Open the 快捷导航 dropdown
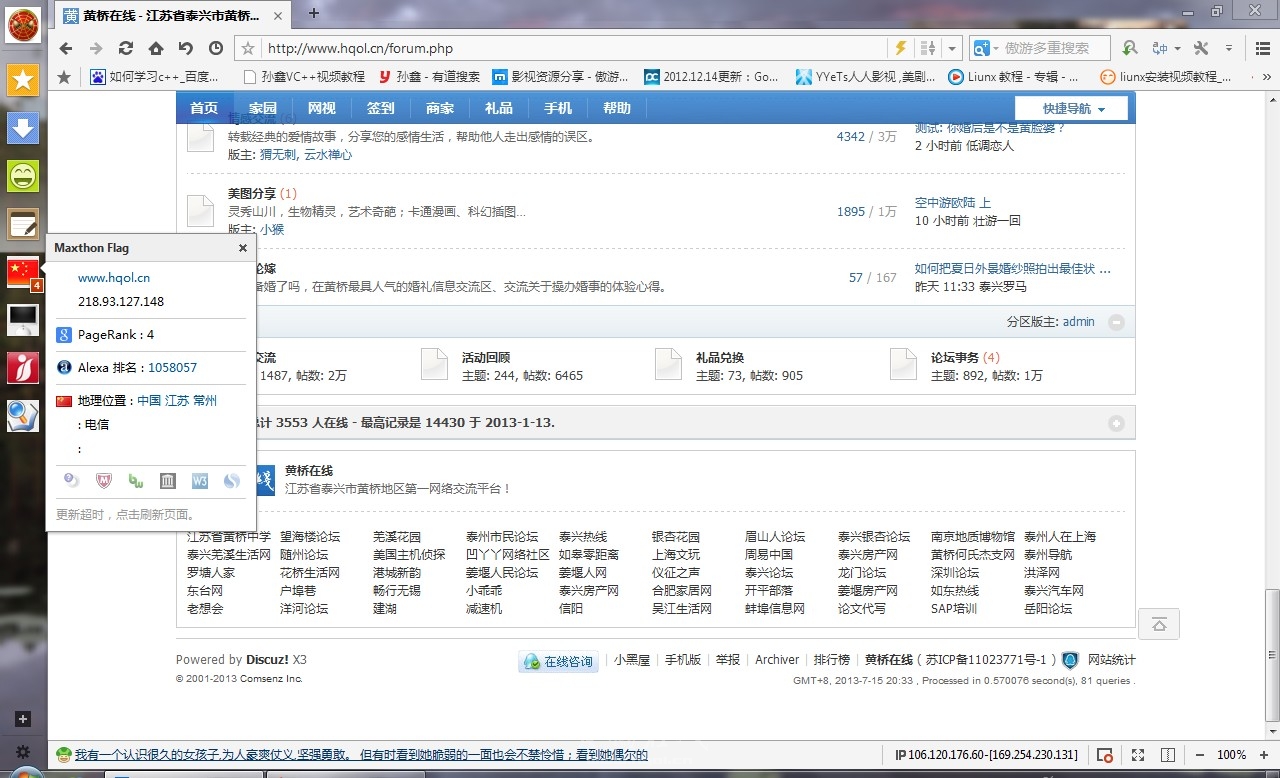The width and height of the screenshot is (1280, 778). (x=1071, y=108)
